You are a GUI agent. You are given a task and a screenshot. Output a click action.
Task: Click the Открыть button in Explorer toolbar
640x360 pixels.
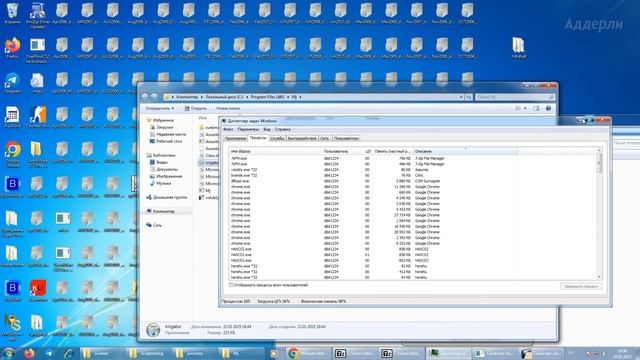196,108
